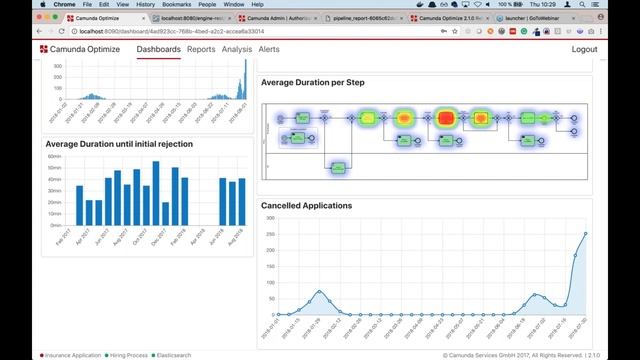Screen dimensions: 640x360
Task: Click Average Duration until initial rejection title
Action: (x=119, y=144)
